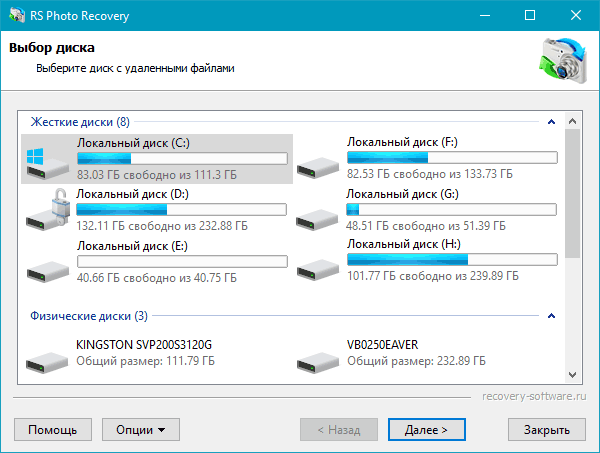The width and height of the screenshot is (600, 453).
Task: Click '83.03 ГБ свободно из 111.3 ГБ'
Action: click(157, 175)
